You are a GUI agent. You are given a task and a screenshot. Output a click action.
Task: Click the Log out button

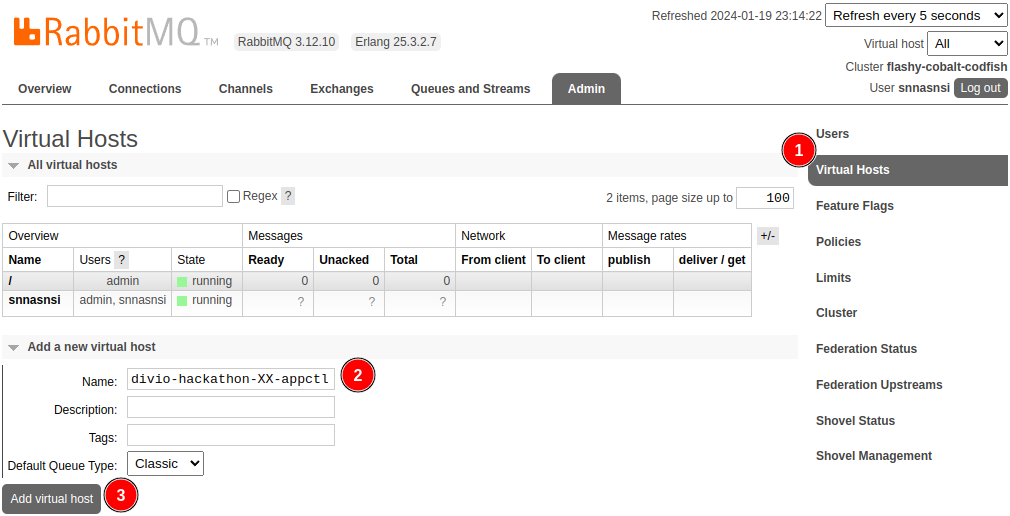coord(980,88)
